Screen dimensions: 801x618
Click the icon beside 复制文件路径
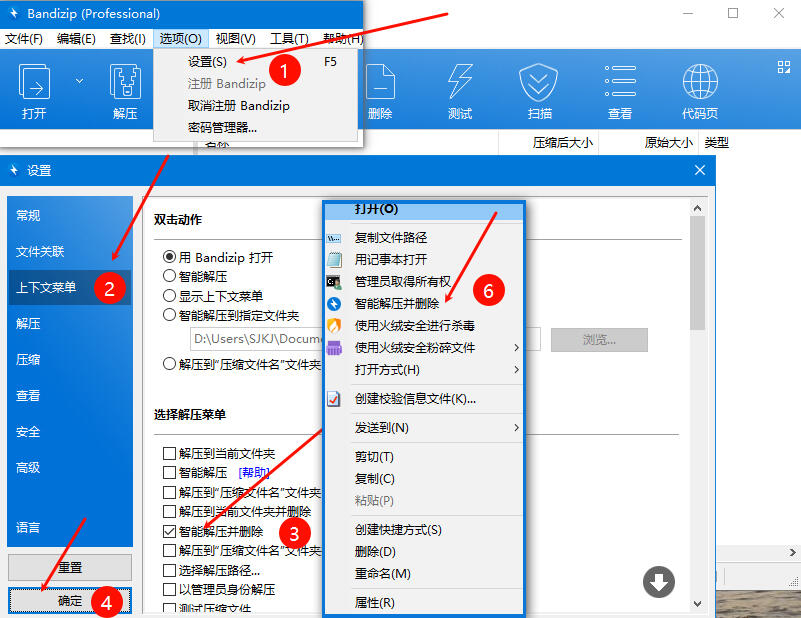[334, 238]
